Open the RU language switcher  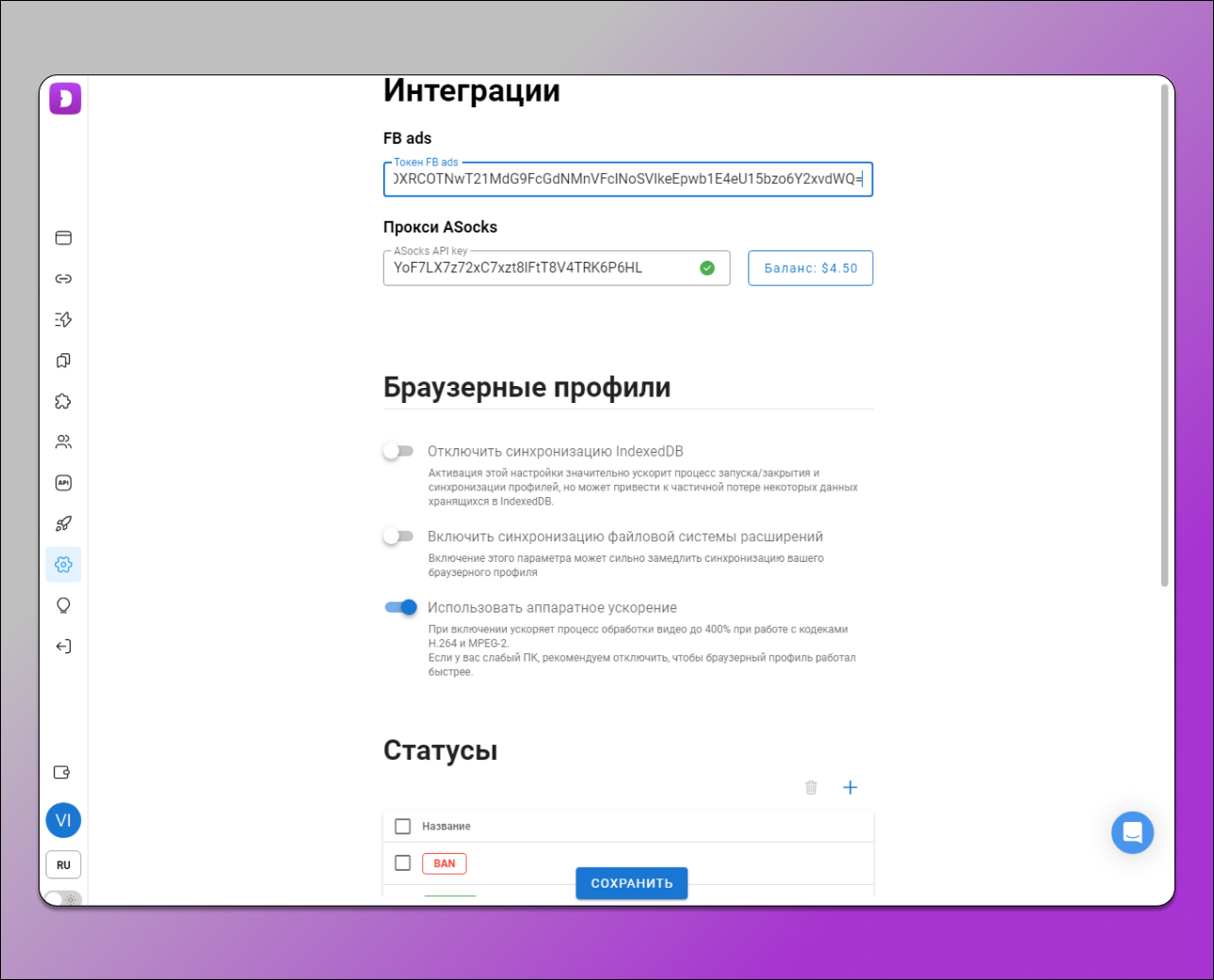click(63, 864)
